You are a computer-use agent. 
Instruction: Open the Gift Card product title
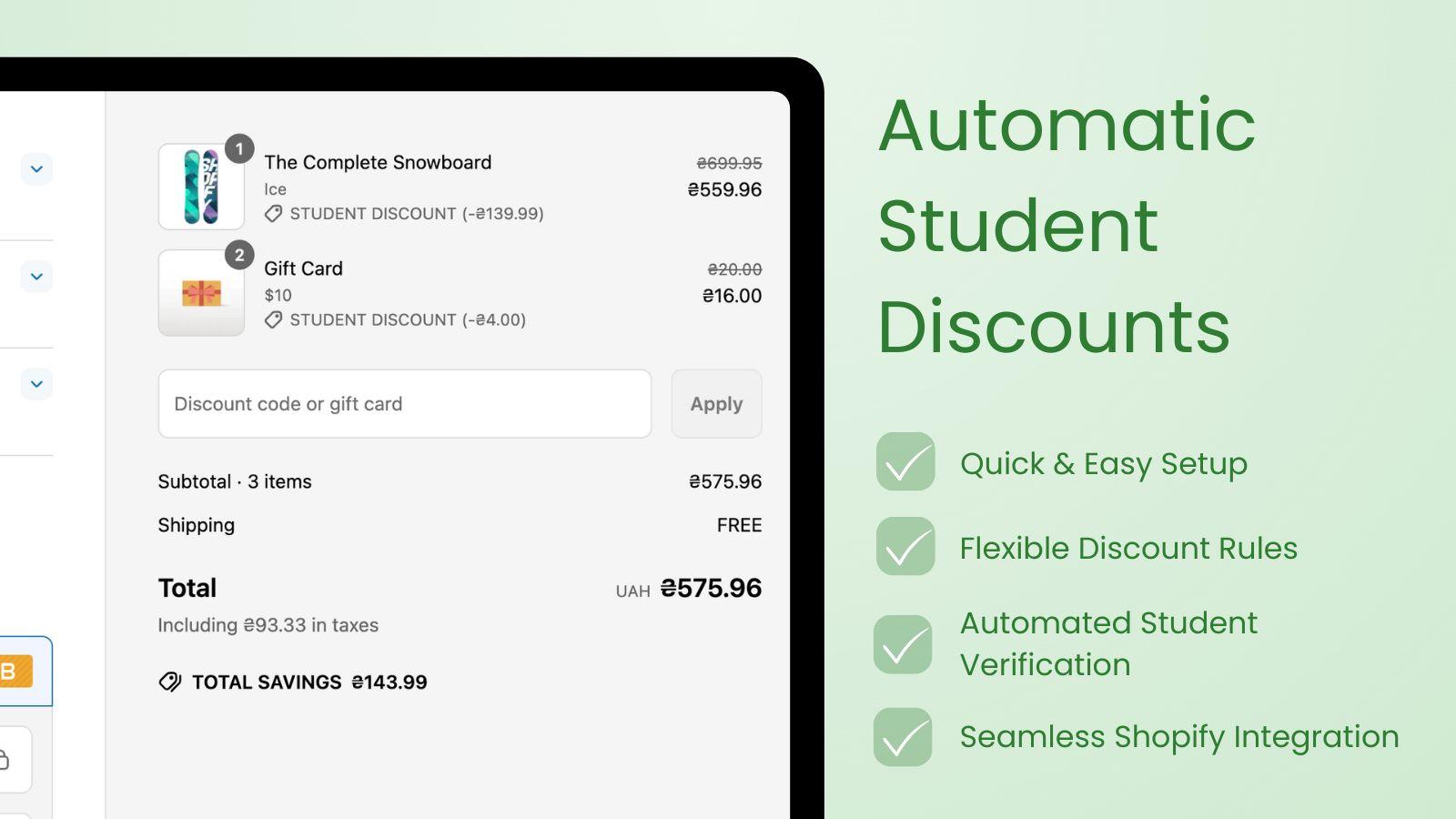coord(303,268)
